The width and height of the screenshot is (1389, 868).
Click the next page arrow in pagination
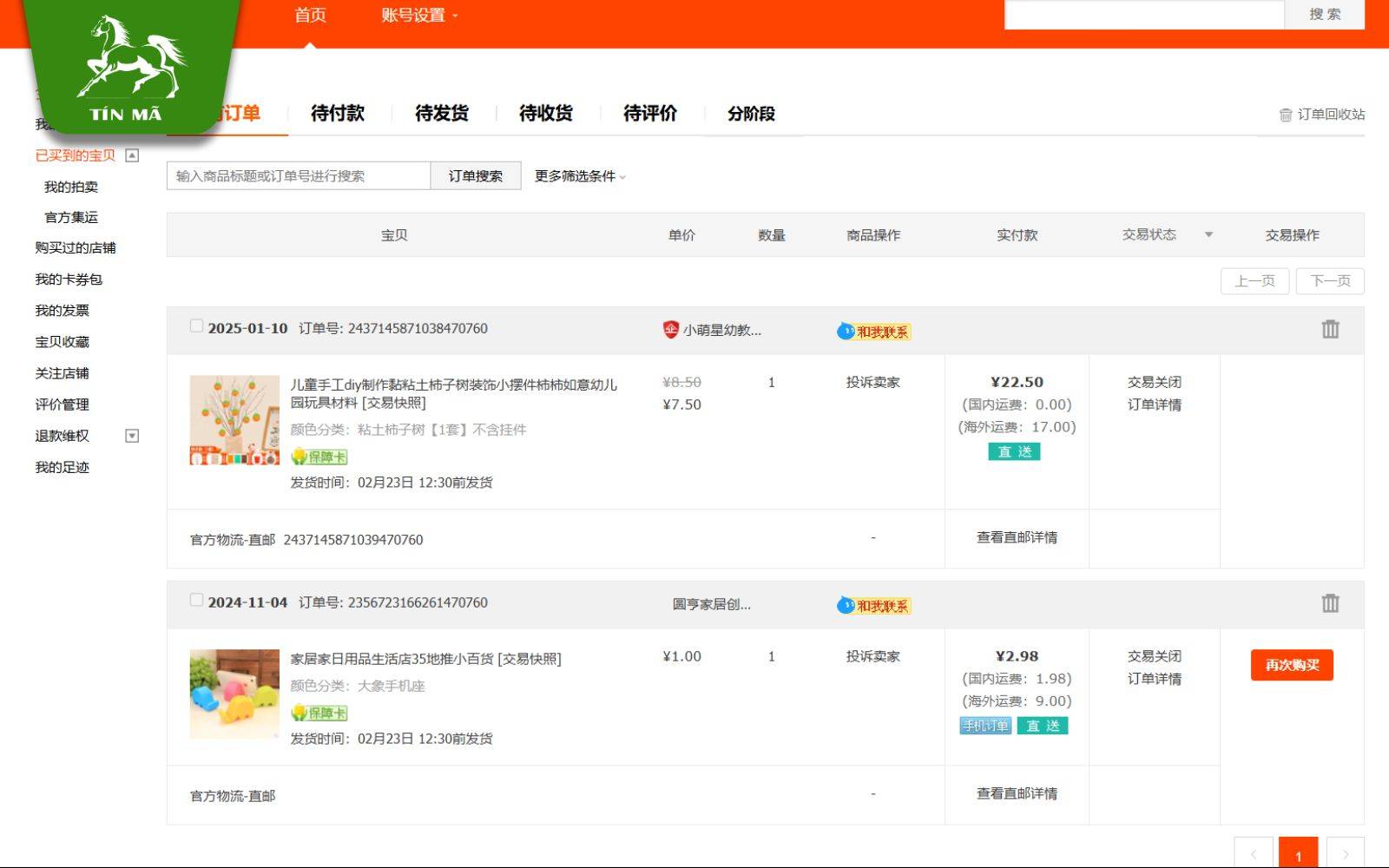pos(1345,854)
